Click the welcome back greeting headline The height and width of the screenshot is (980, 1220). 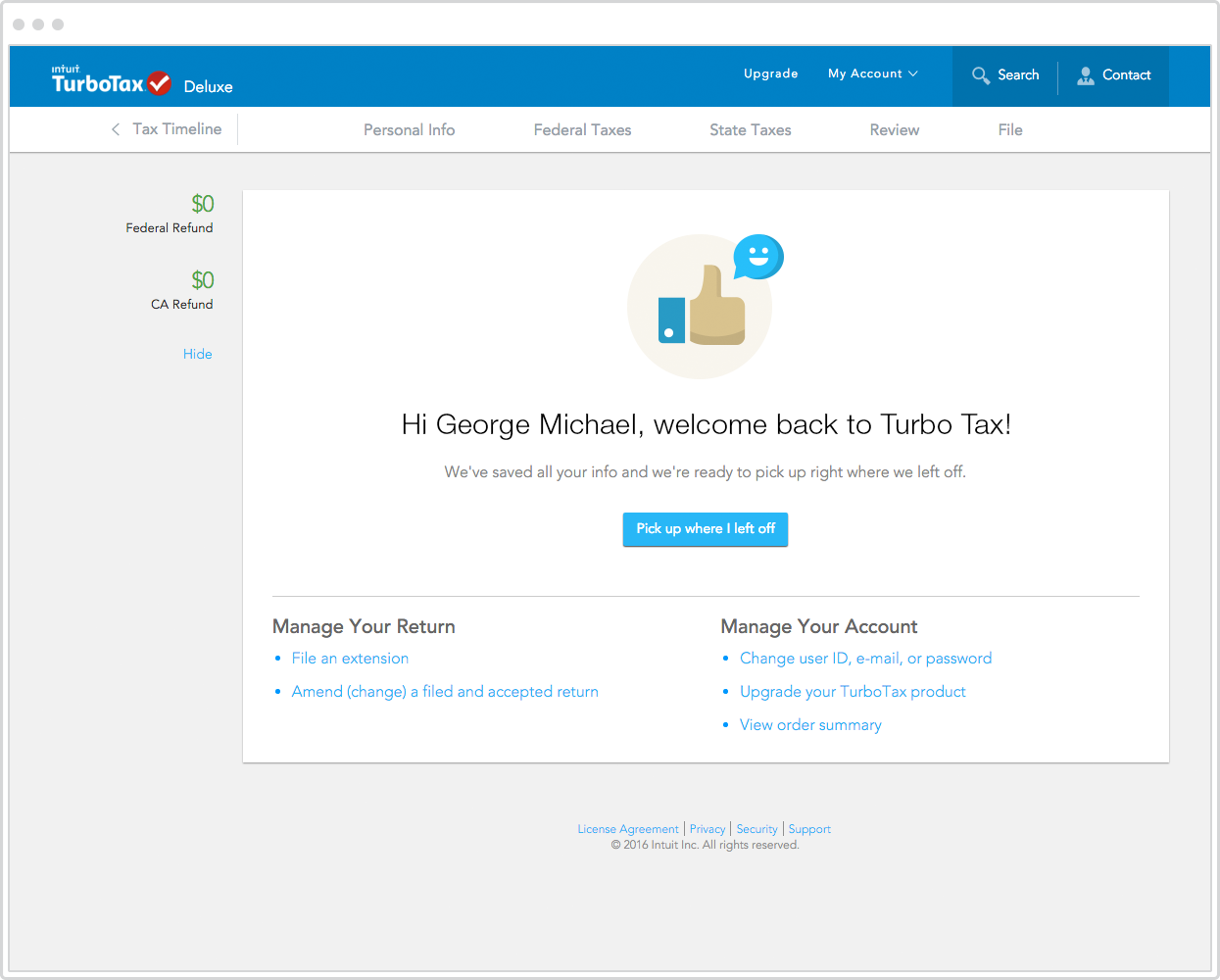click(706, 424)
